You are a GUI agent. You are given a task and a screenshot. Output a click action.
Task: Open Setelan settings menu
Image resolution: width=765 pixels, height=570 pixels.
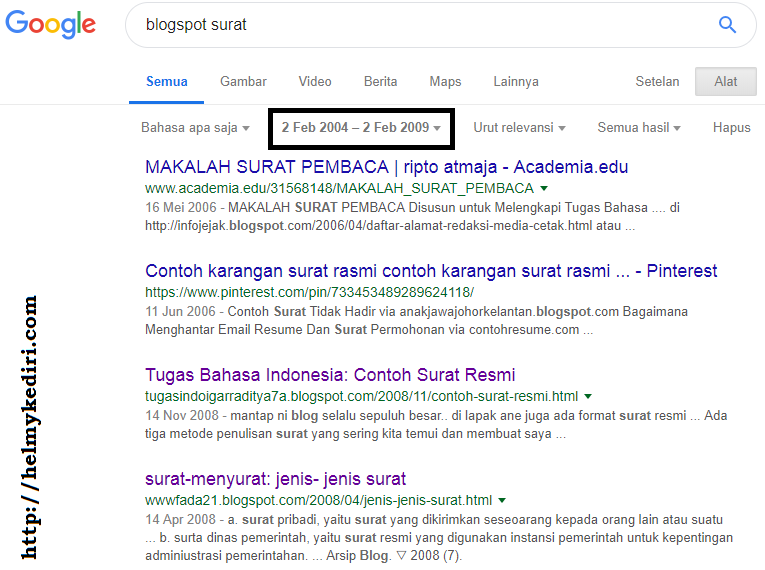[657, 81]
